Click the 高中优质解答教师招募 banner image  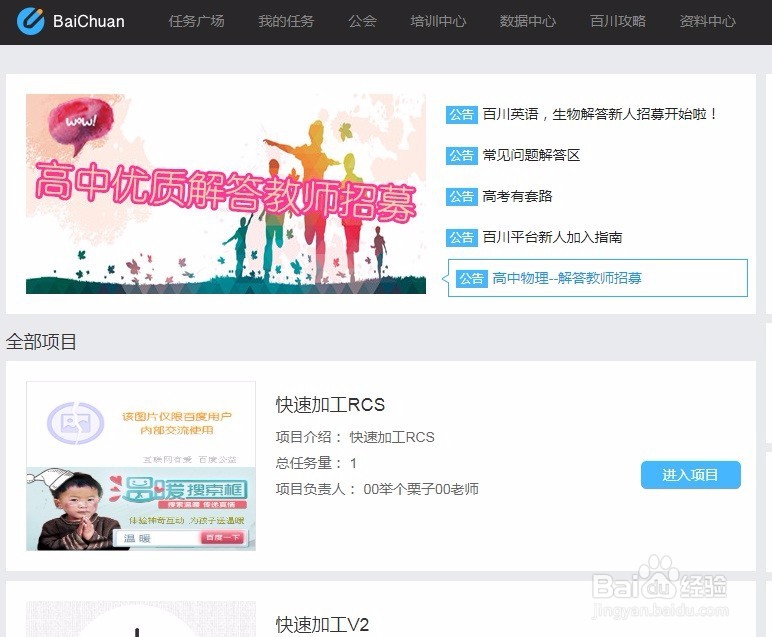[x=226, y=194]
